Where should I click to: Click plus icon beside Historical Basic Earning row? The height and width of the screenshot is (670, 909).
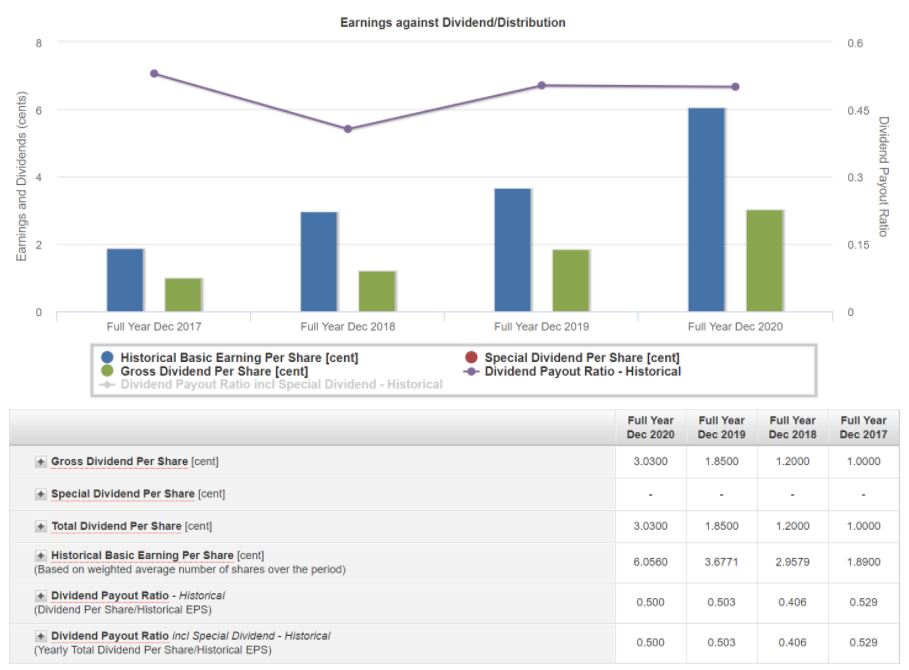[x=41, y=556]
